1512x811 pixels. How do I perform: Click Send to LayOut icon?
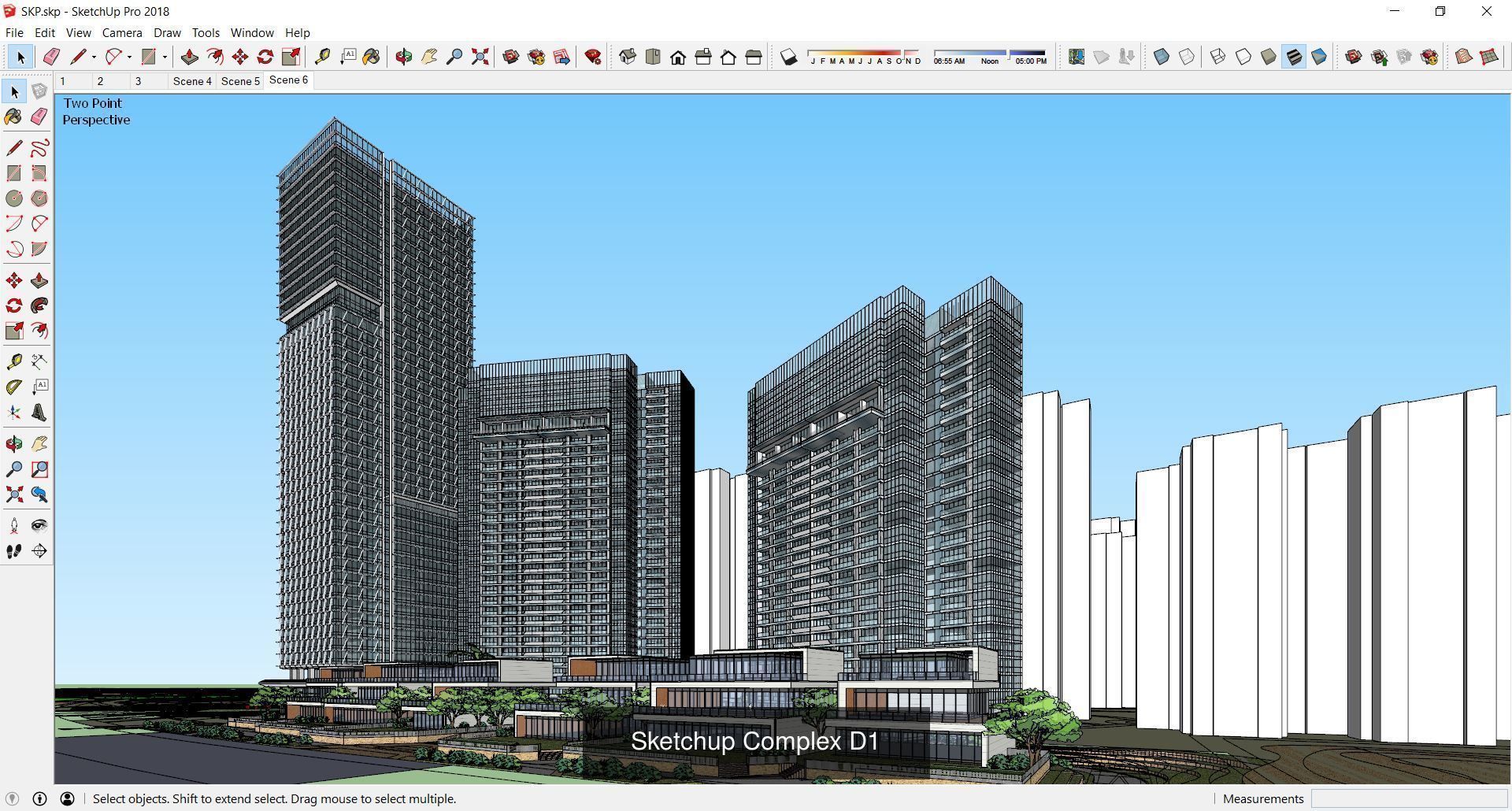pos(561,57)
